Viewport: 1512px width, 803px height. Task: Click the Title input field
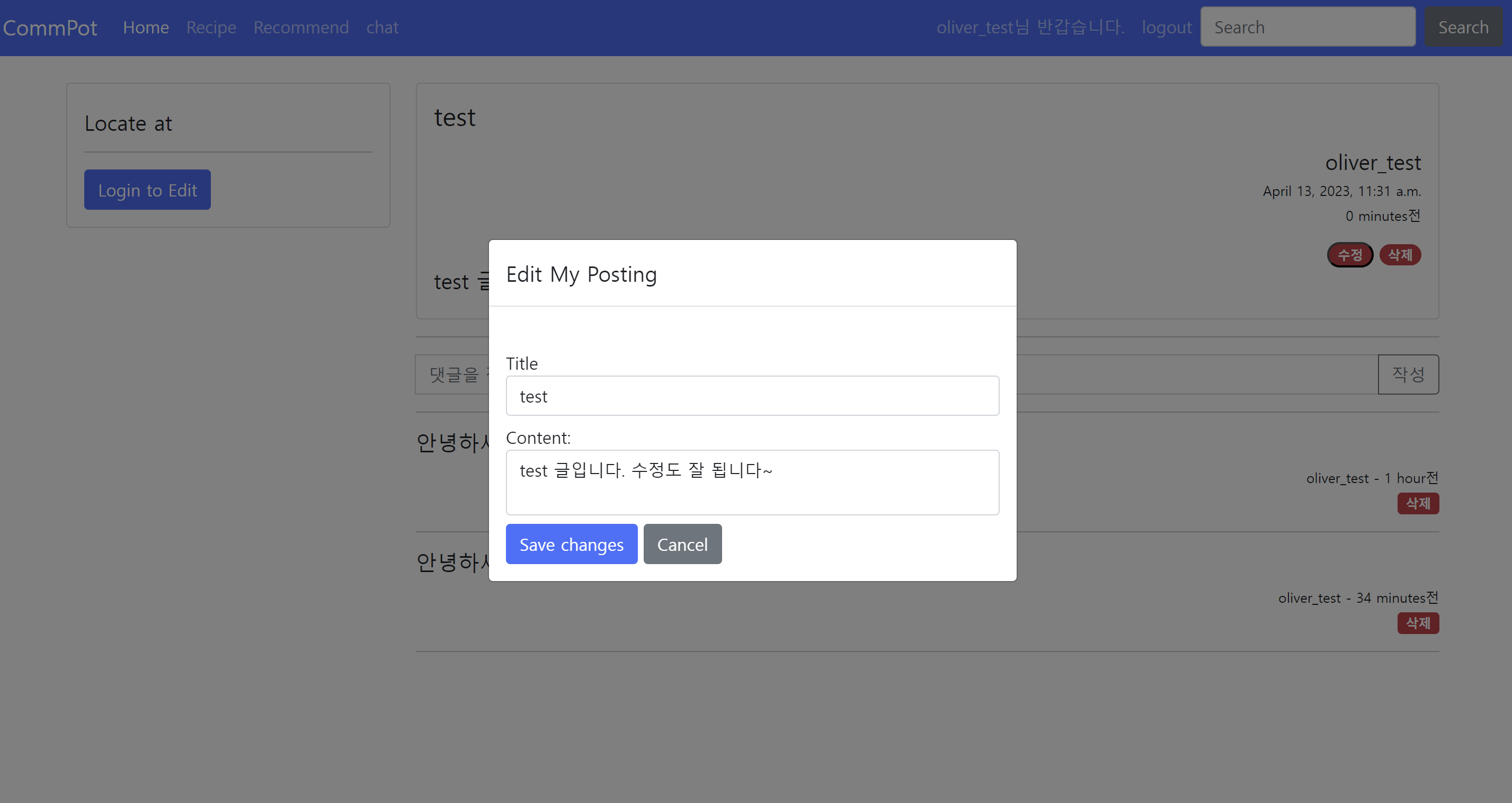(x=752, y=396)
